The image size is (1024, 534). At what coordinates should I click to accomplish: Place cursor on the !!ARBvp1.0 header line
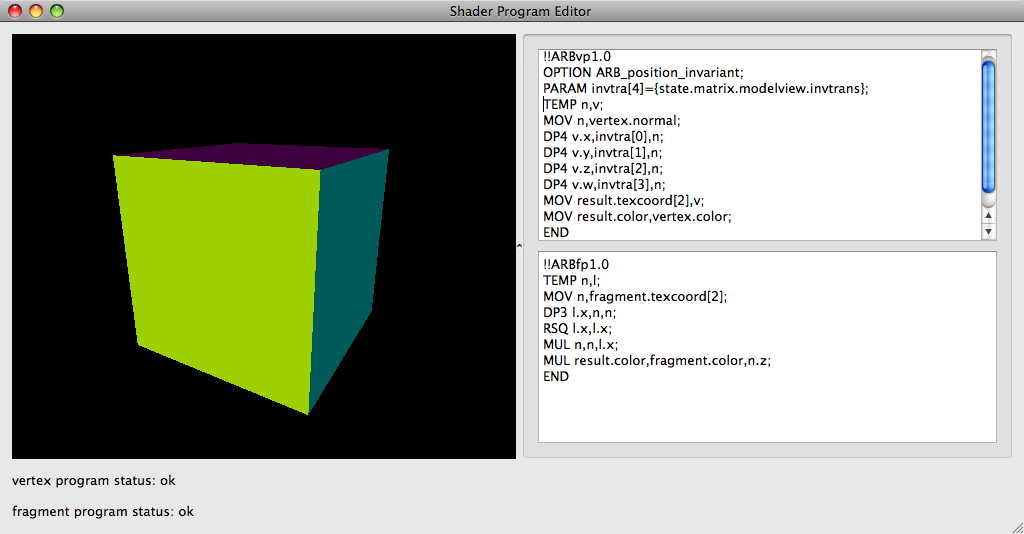click(x=576, y=56)
